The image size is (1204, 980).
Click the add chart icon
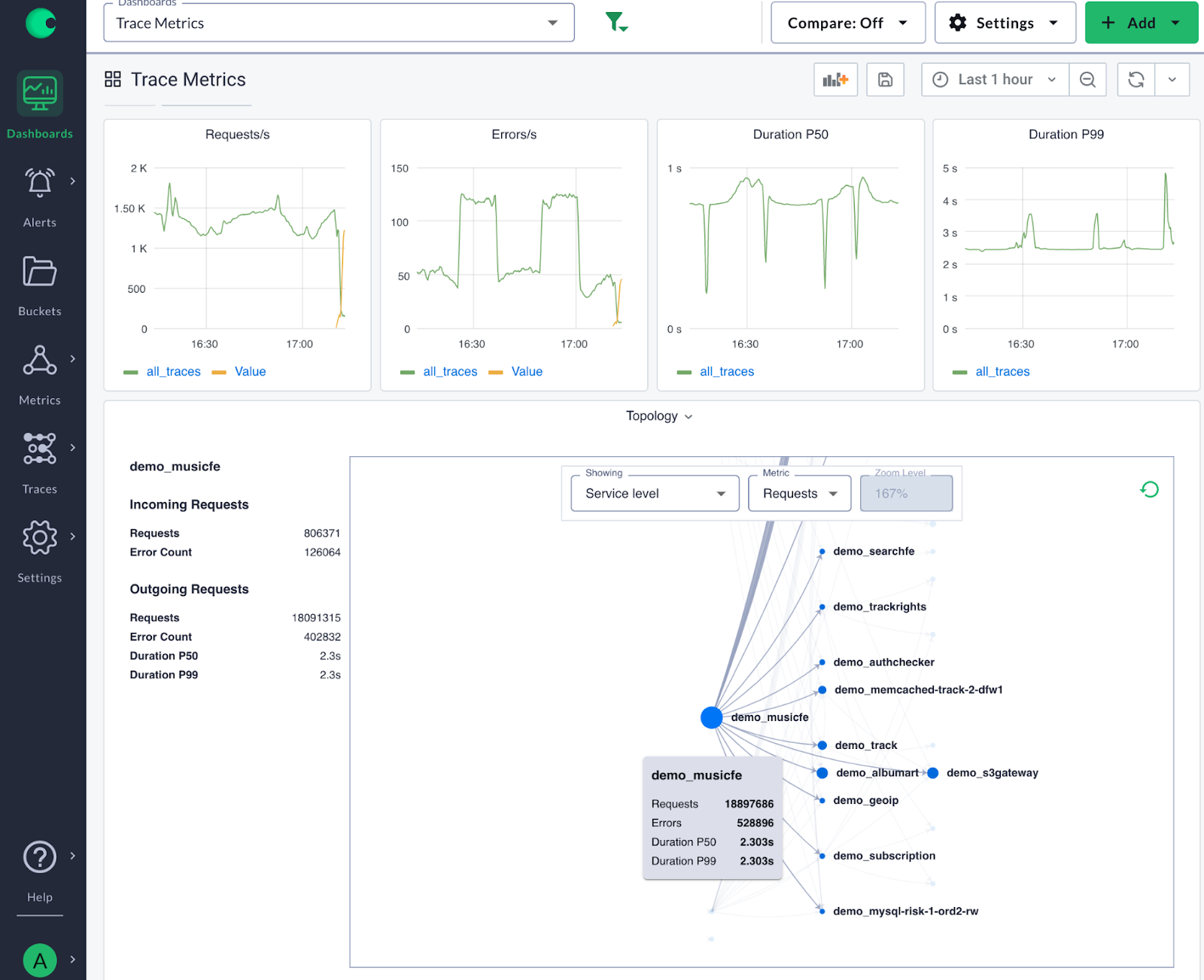click(x=835, y=80)
